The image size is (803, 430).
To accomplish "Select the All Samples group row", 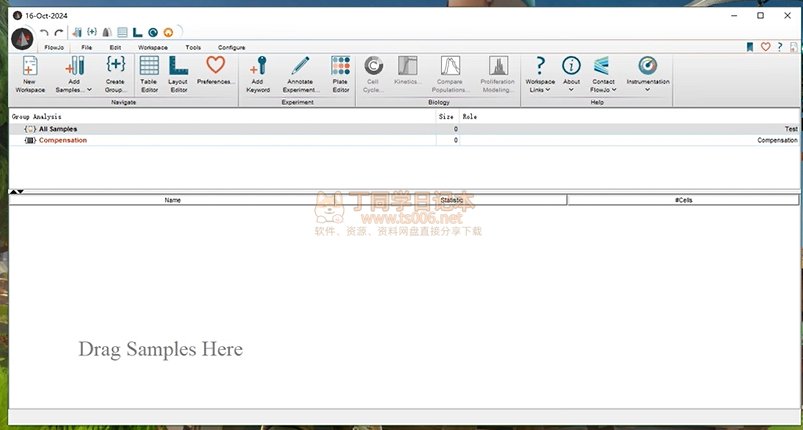I will (x=404, y=129).
